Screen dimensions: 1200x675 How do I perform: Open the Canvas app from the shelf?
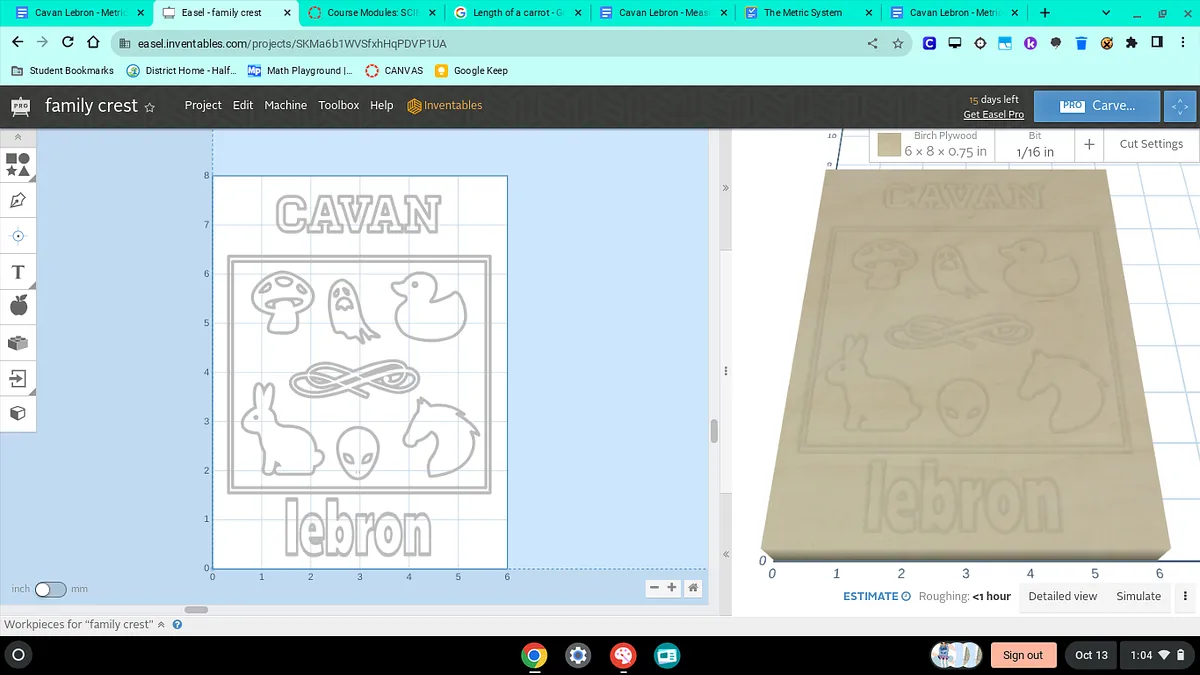coord(623,655)
